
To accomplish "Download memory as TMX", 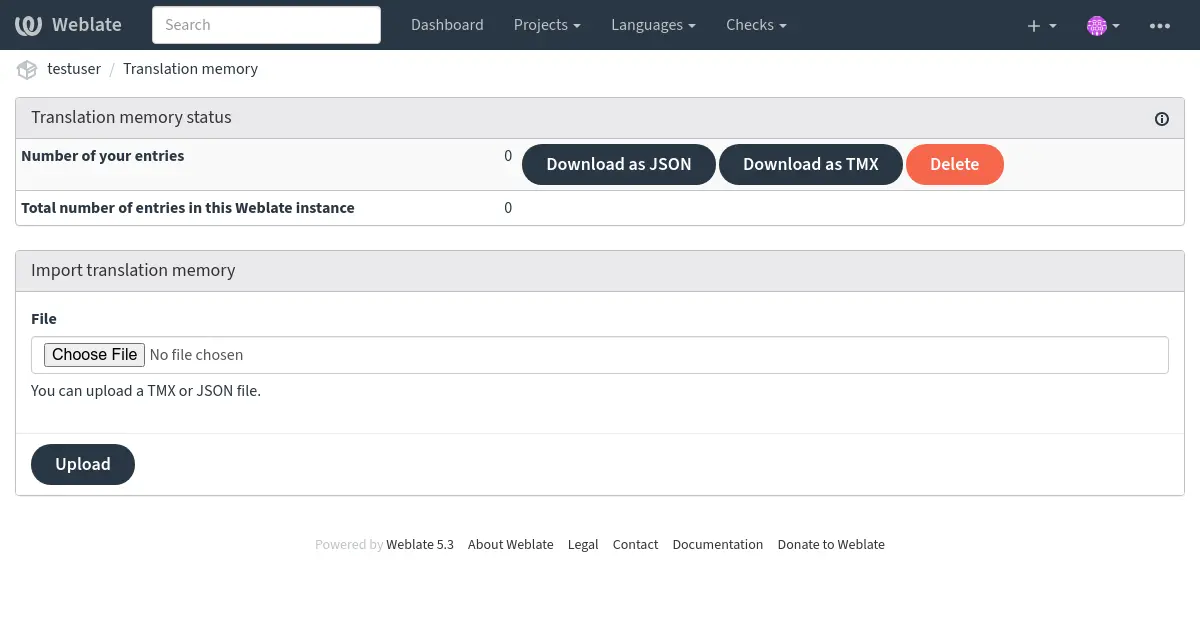I will pyautogui.click(x=811, y=165).
